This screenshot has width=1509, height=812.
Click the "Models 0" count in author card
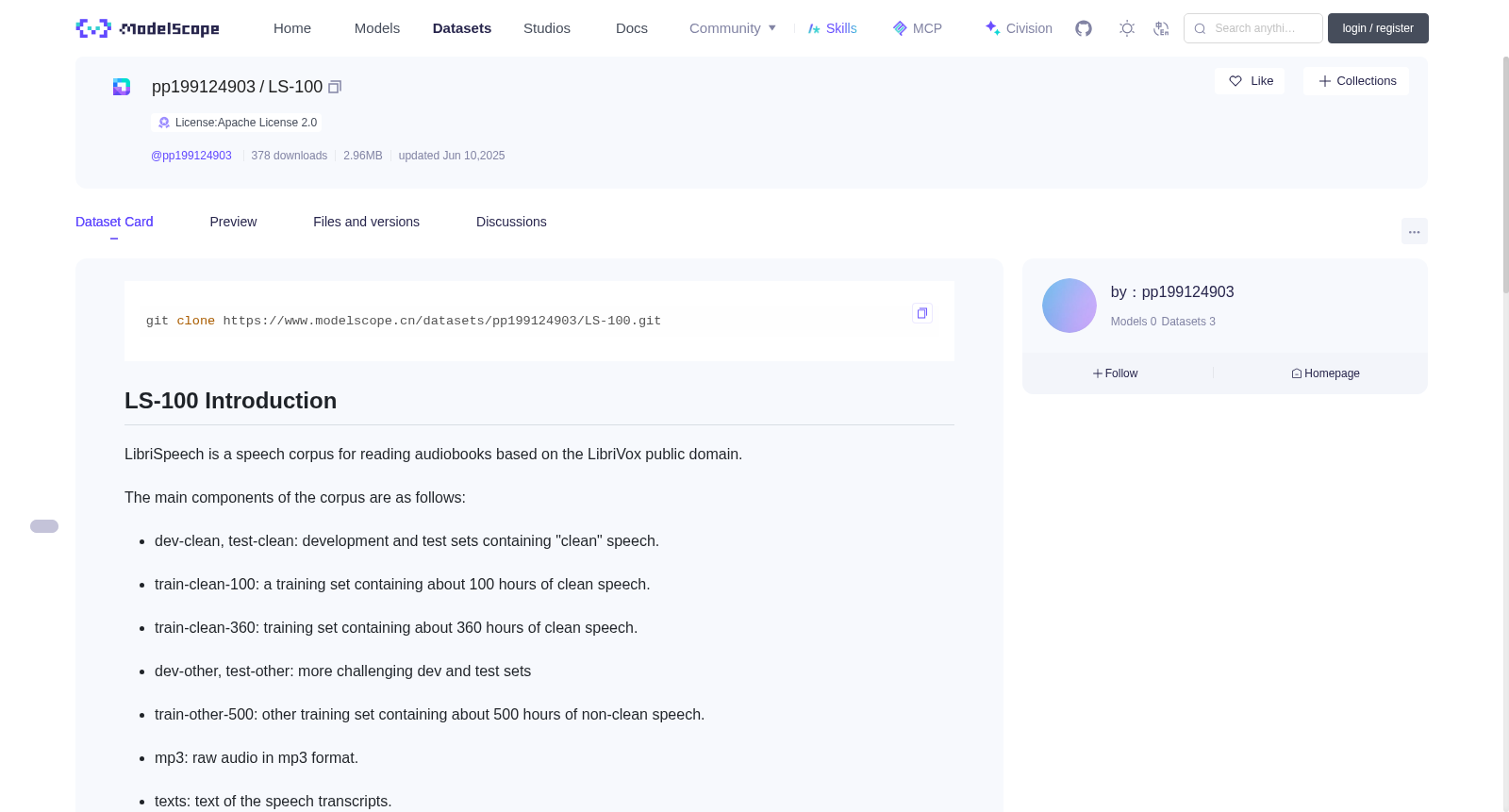point(1134,322)
